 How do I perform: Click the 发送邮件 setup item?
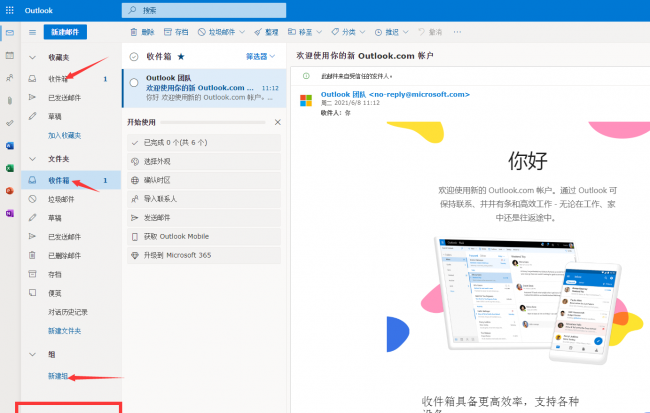tap(204, 218)
